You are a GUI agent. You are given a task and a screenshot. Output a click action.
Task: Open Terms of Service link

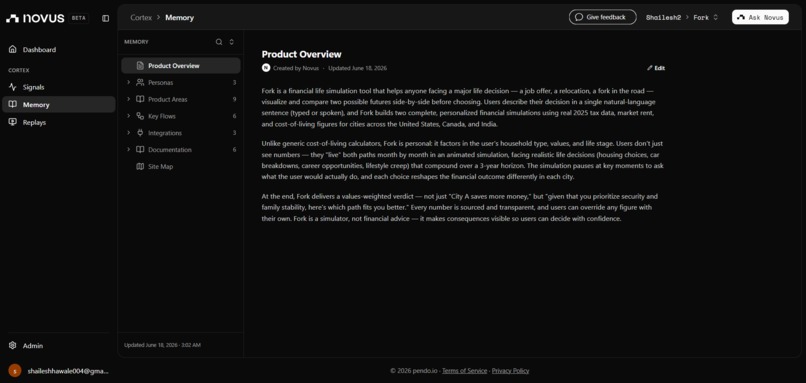coord(464,371)
